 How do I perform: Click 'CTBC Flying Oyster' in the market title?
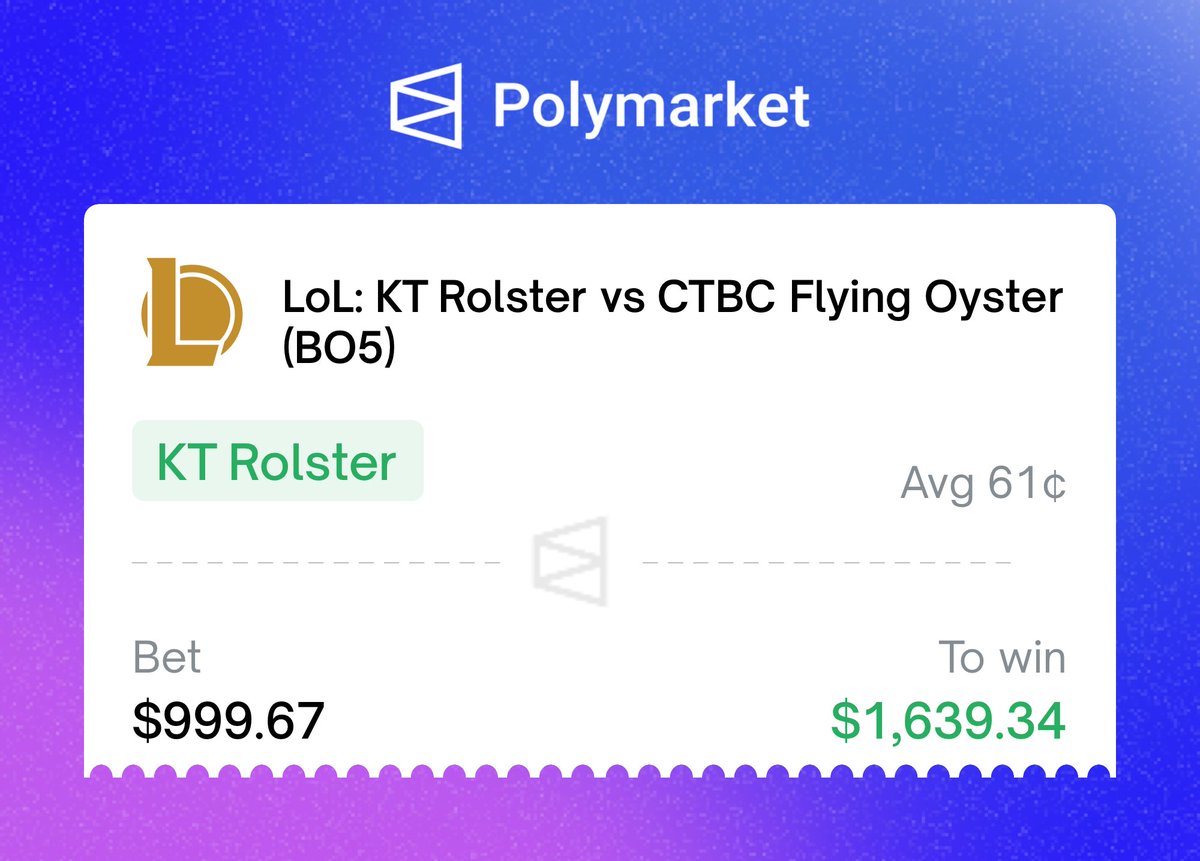859,298
